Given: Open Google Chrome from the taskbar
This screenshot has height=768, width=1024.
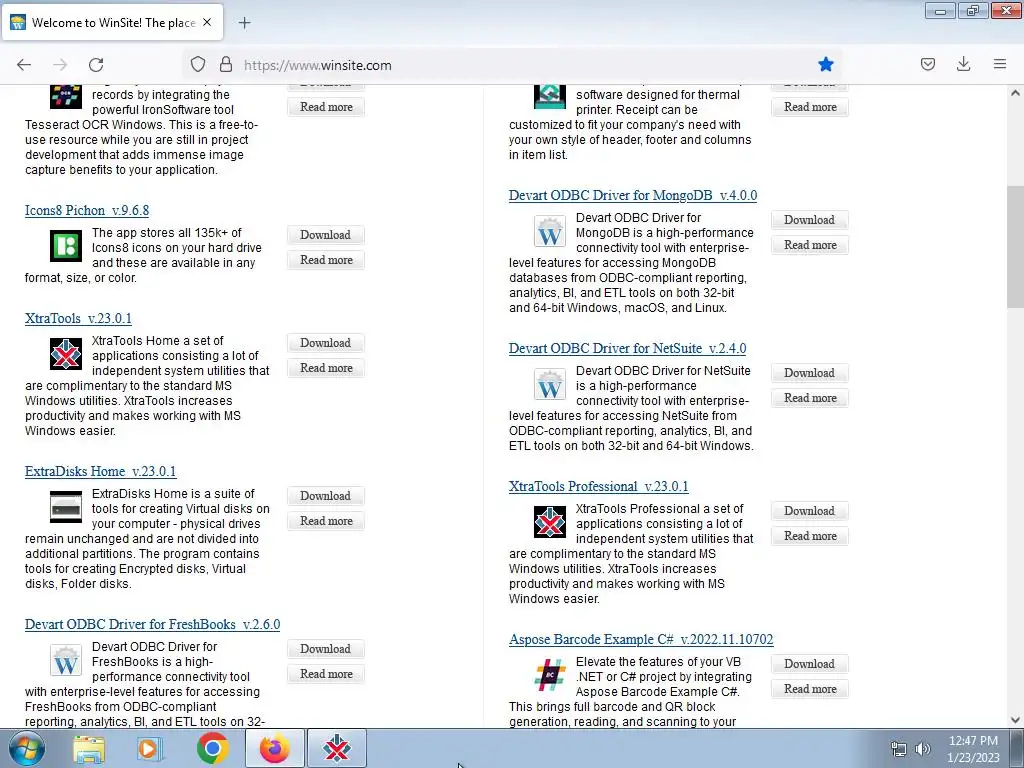Looking at the screenshot, I should click(x=212, y=748).
